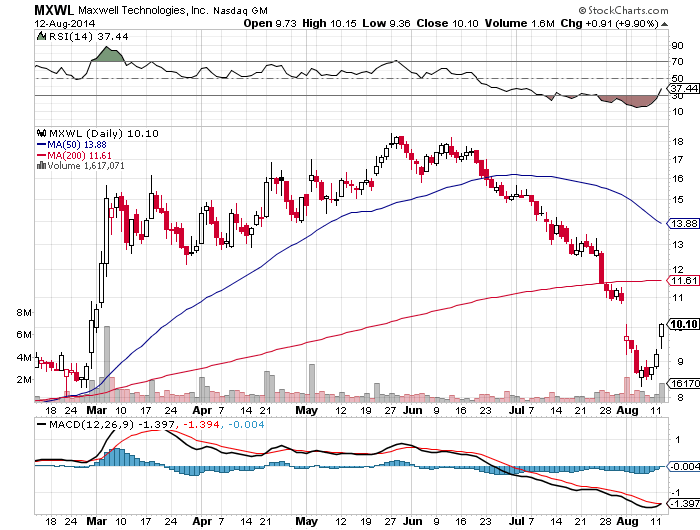Click the 37.44 value tag on the RSI axis
The width and height of the screenshot is (700, 530).
(683, 88)
